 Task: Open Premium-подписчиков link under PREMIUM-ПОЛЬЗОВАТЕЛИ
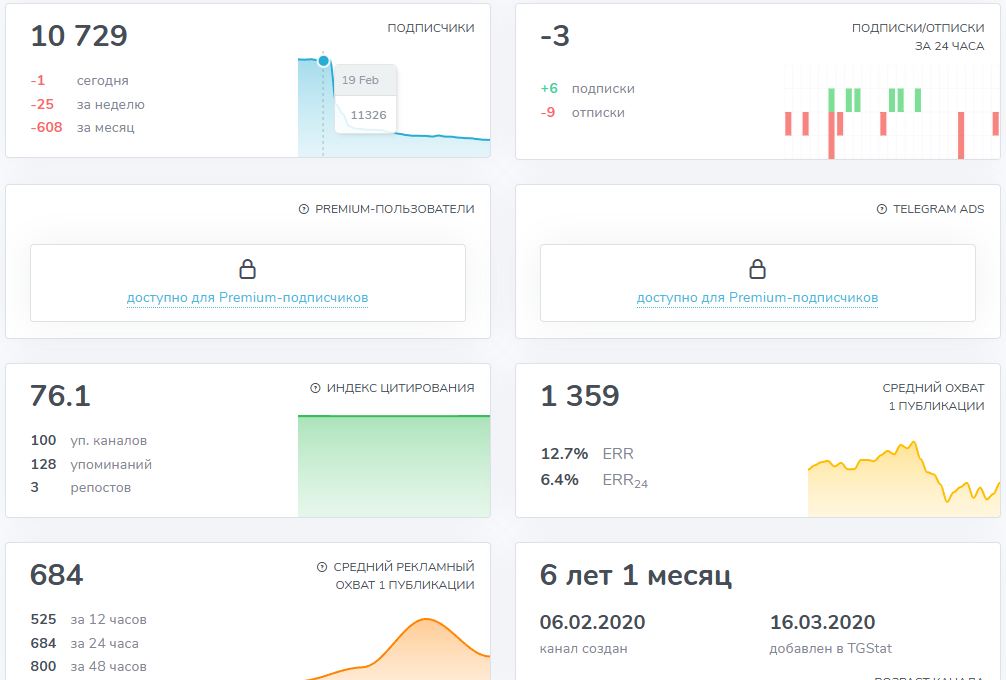coord(247,298)
